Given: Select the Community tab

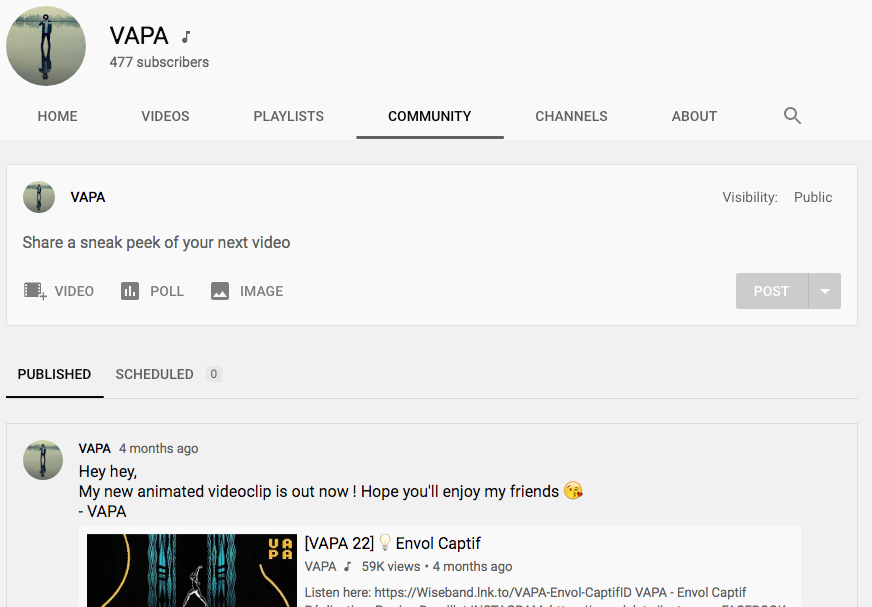Looking at the screenshot, I should [x=430, y=116].
